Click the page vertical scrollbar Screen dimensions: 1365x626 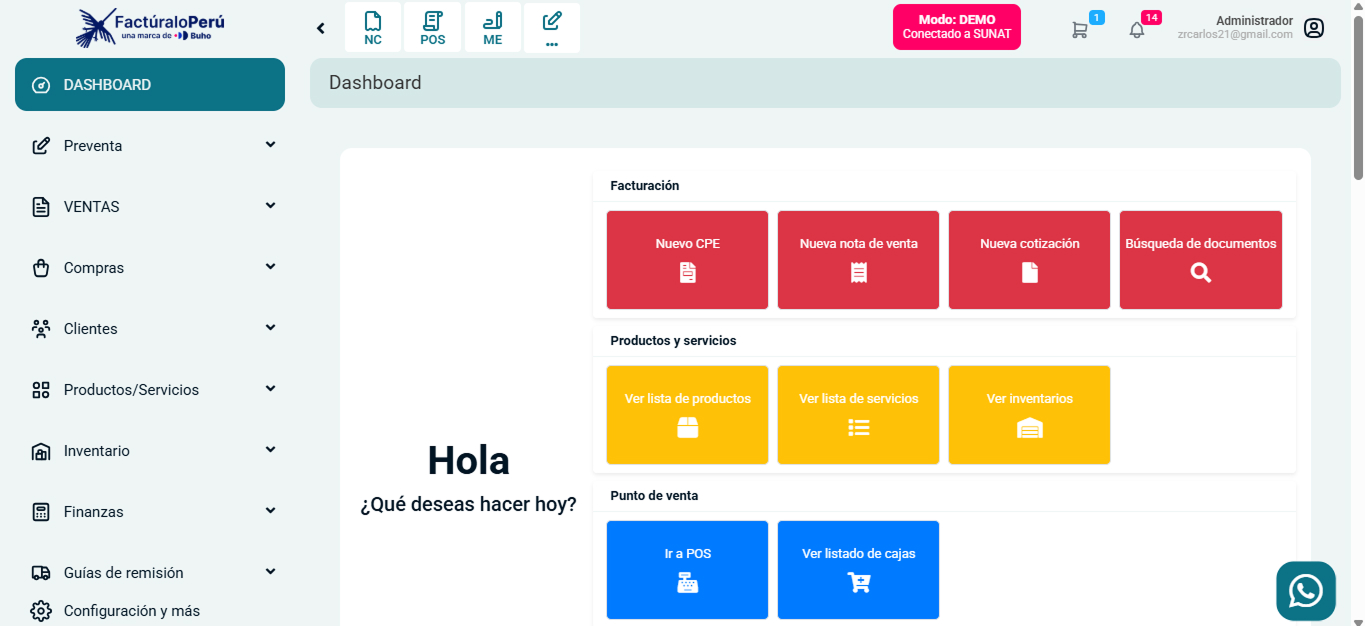[1357, 100]
